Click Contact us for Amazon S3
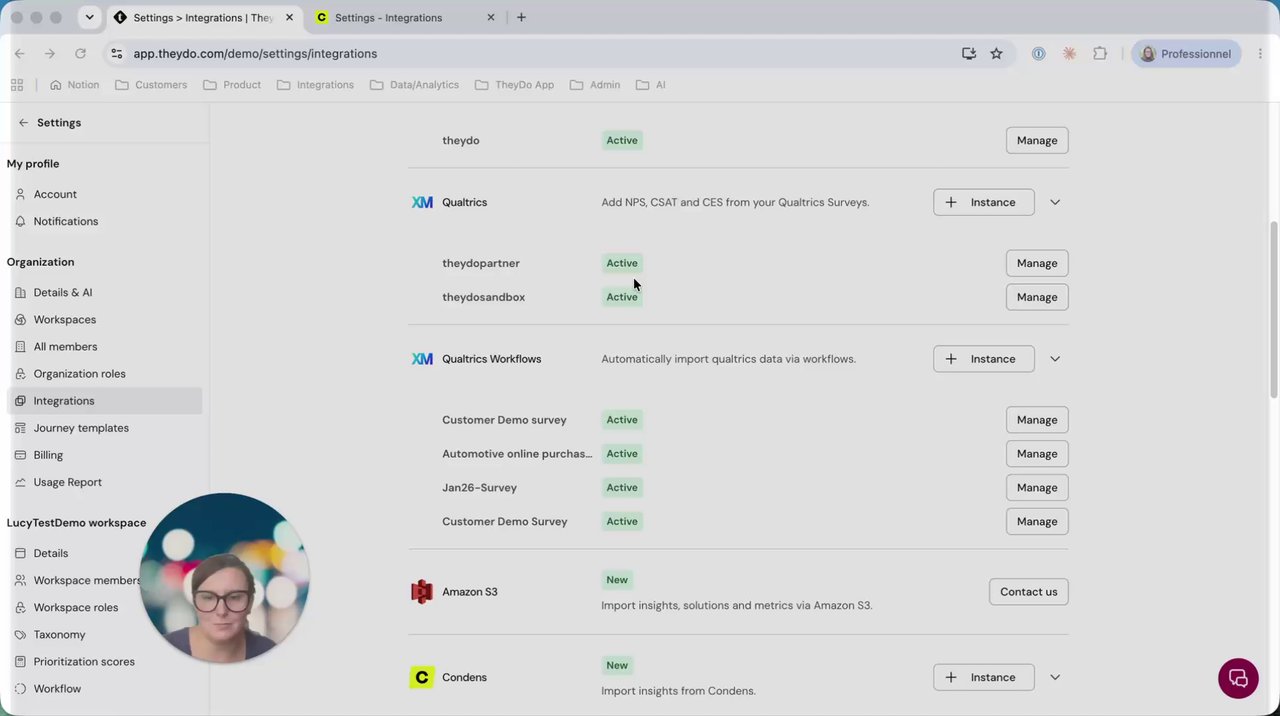1280x716 pixels. click(x=1029, y=592)
